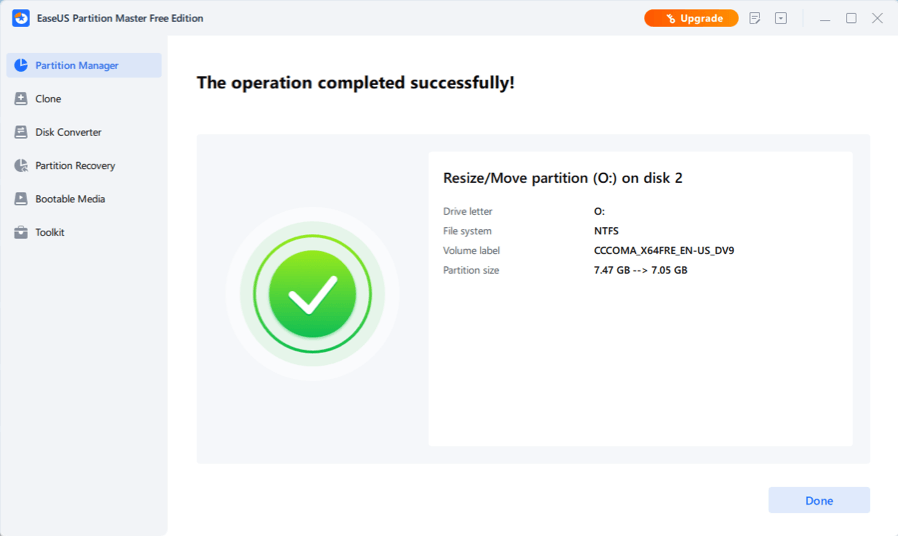The image size is (898, 536).
Task: Open the Disk Converter tool
Action: tap(68, 132)
